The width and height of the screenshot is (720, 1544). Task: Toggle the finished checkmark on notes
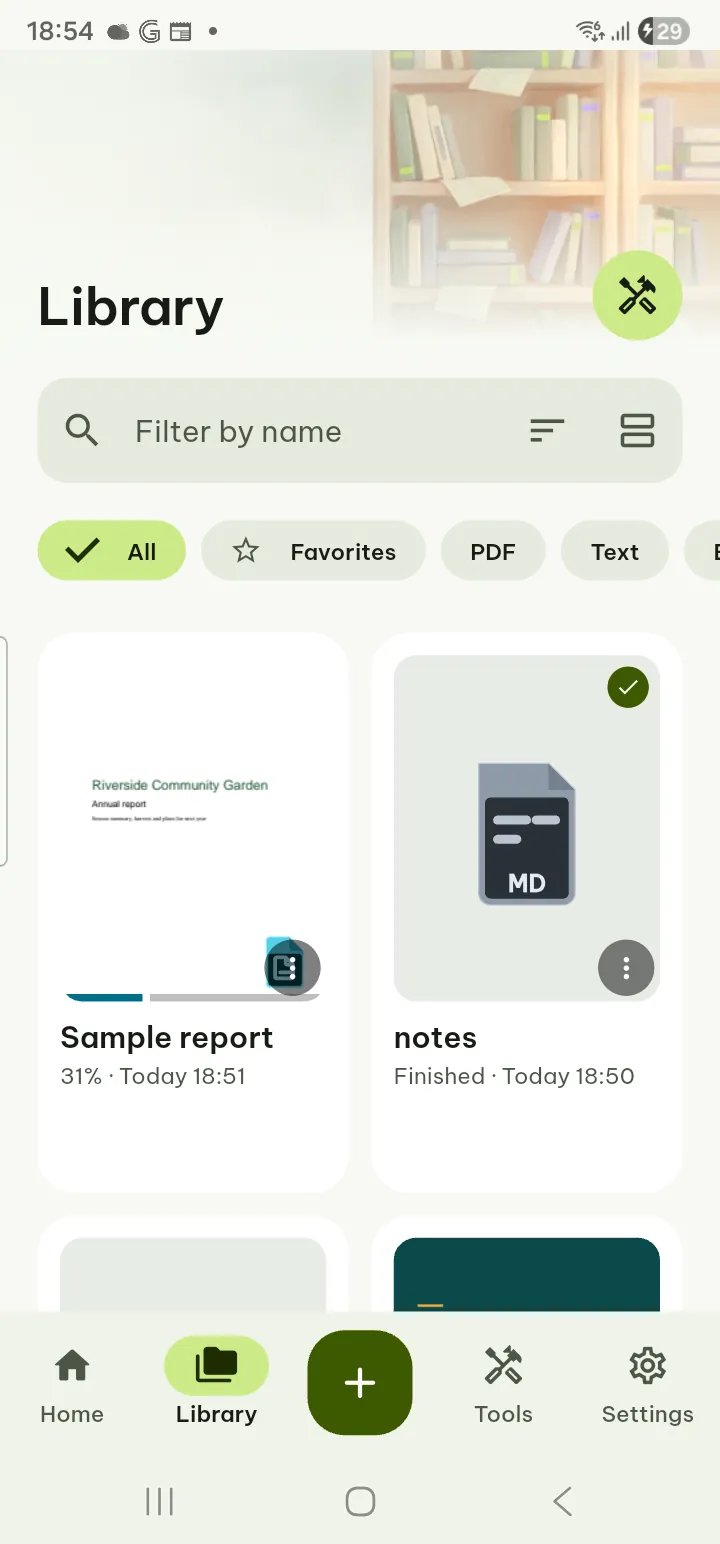(628, 687)
